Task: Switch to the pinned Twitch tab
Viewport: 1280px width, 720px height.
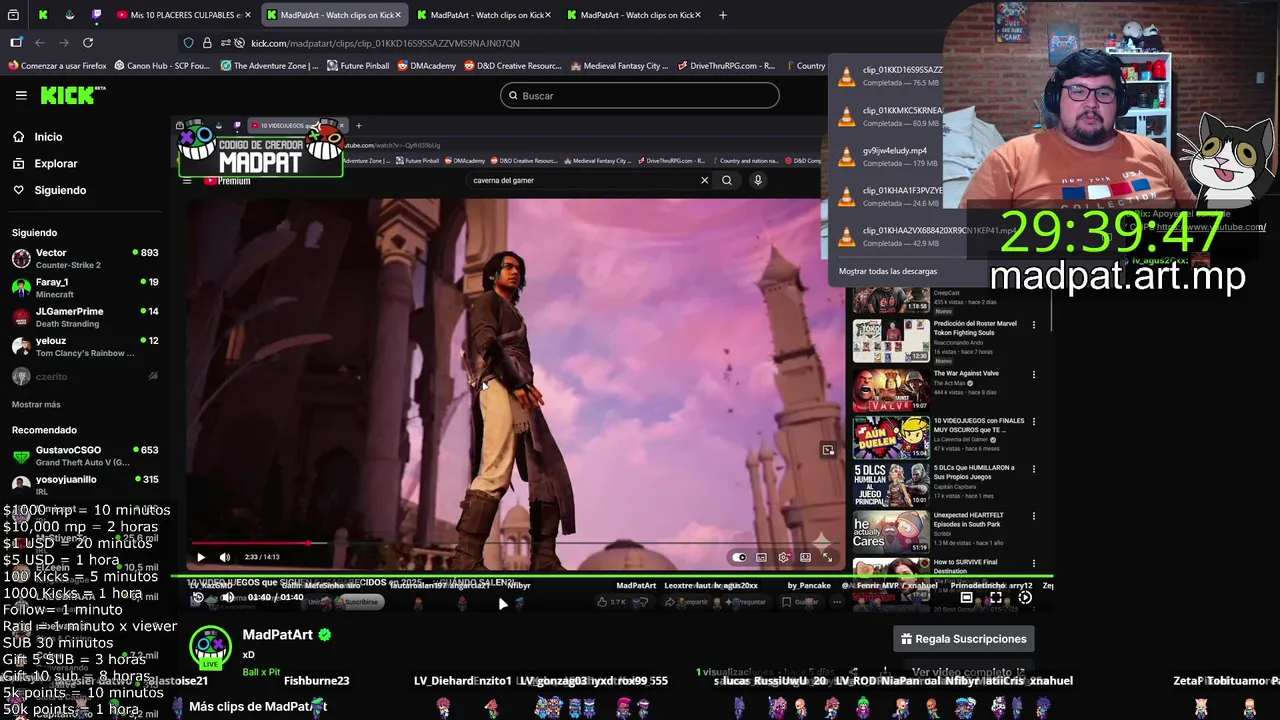Action: point(96,15)
